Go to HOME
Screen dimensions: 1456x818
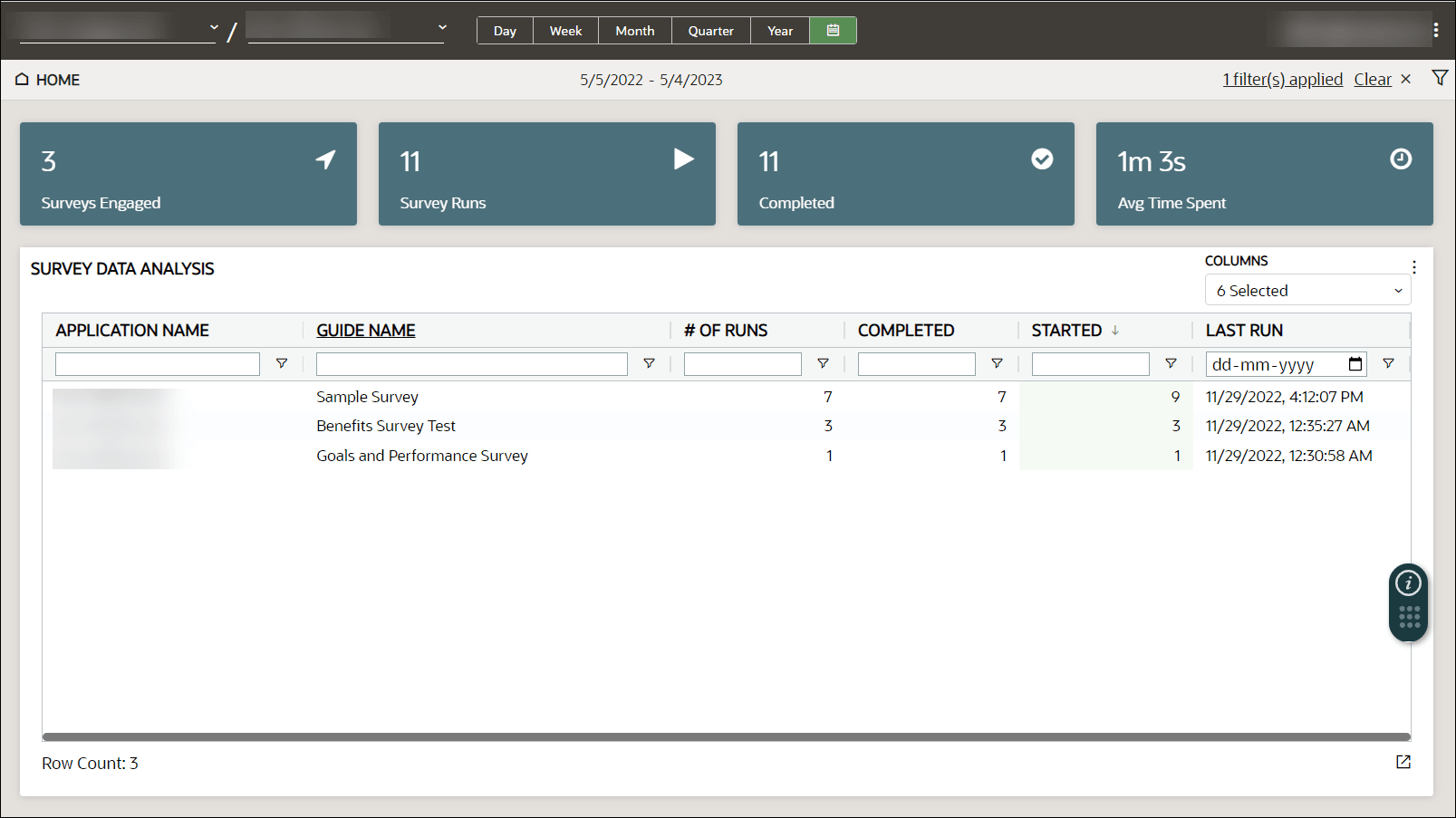coord(58,80)
